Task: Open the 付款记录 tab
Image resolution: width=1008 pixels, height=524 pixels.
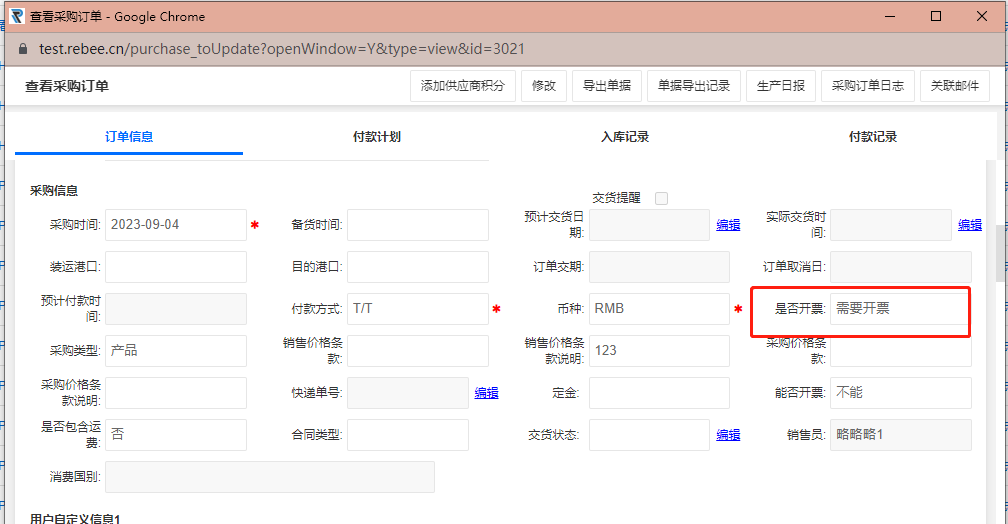Action: (872, 136)
